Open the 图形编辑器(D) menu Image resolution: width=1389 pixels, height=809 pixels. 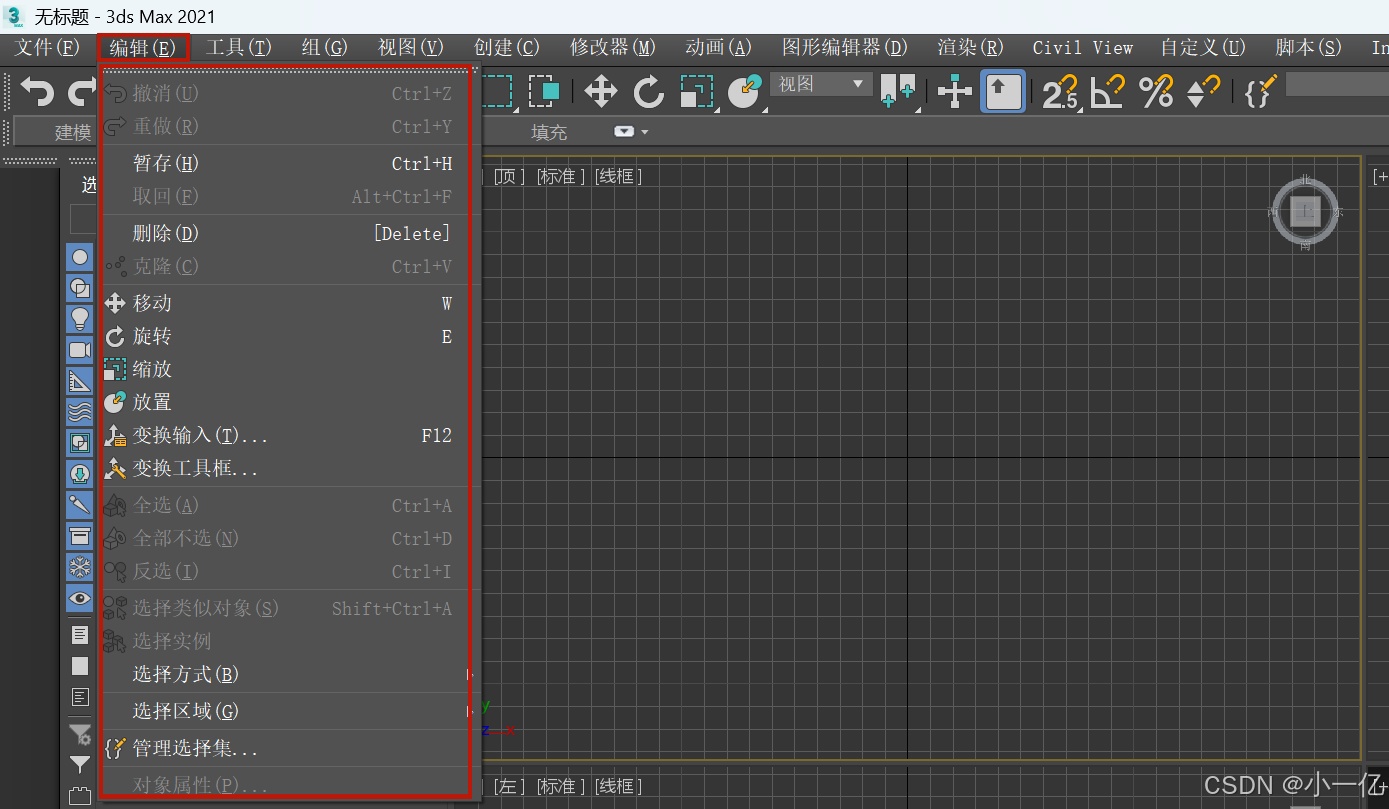[x=845, y=47]
